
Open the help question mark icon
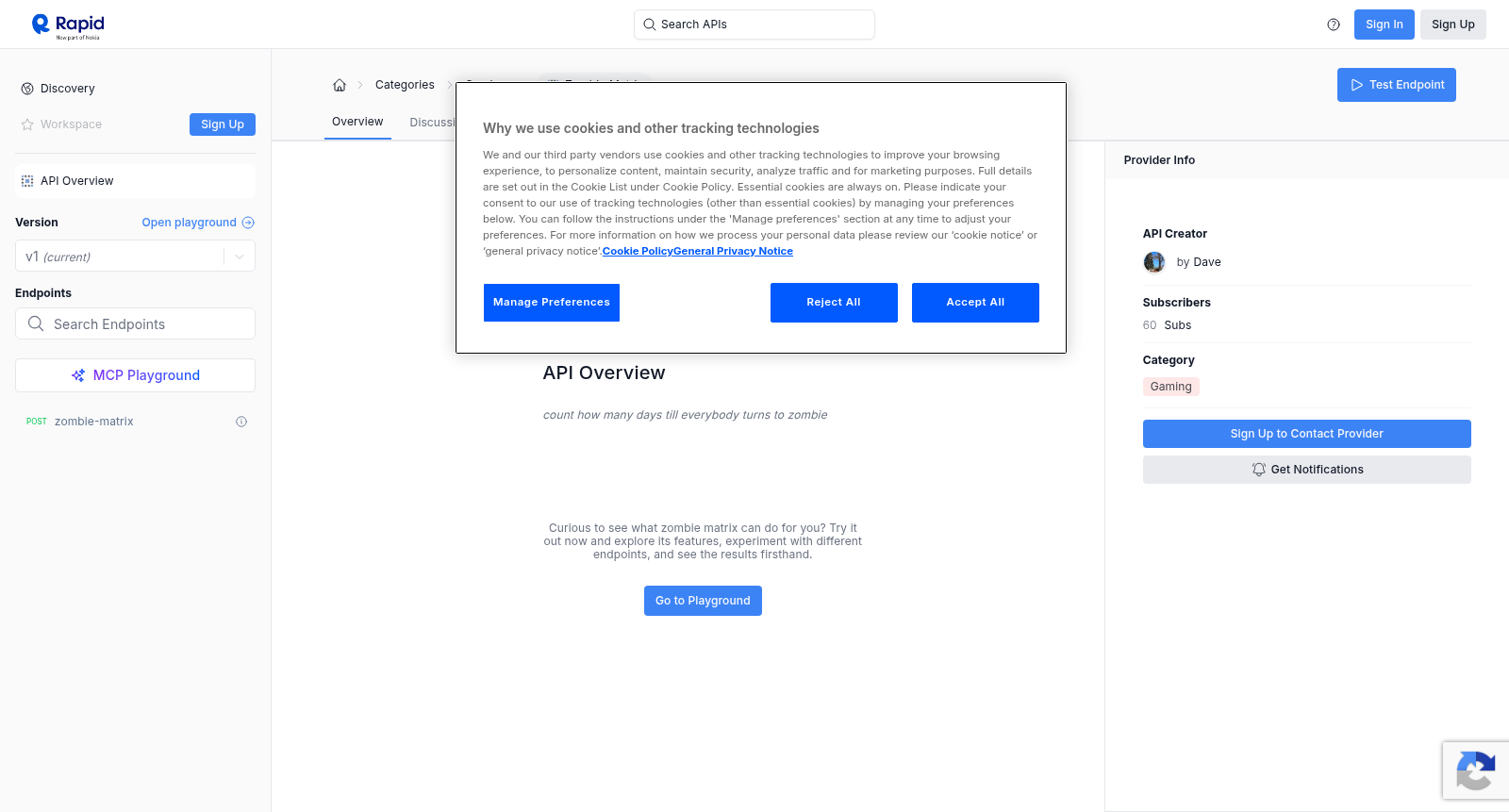[1334, 25]
